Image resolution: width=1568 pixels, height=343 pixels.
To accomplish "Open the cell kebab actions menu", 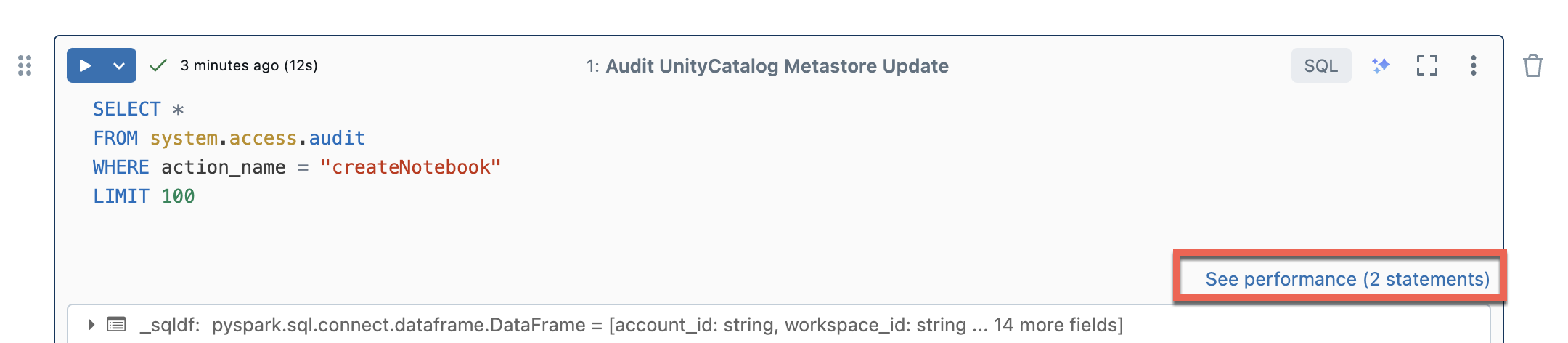I will coord(1473,65).
